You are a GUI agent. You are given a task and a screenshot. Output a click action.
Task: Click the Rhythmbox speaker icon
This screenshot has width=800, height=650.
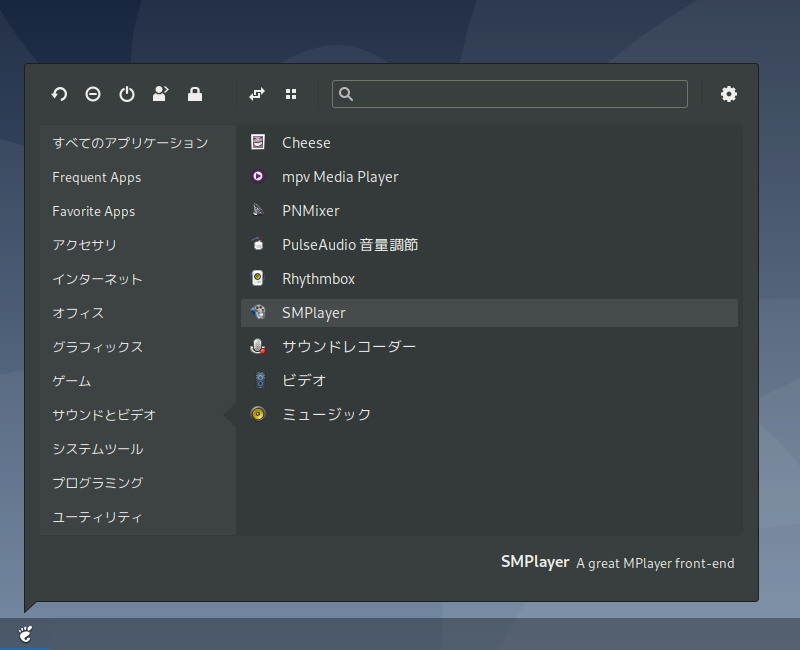pos(258,278)
